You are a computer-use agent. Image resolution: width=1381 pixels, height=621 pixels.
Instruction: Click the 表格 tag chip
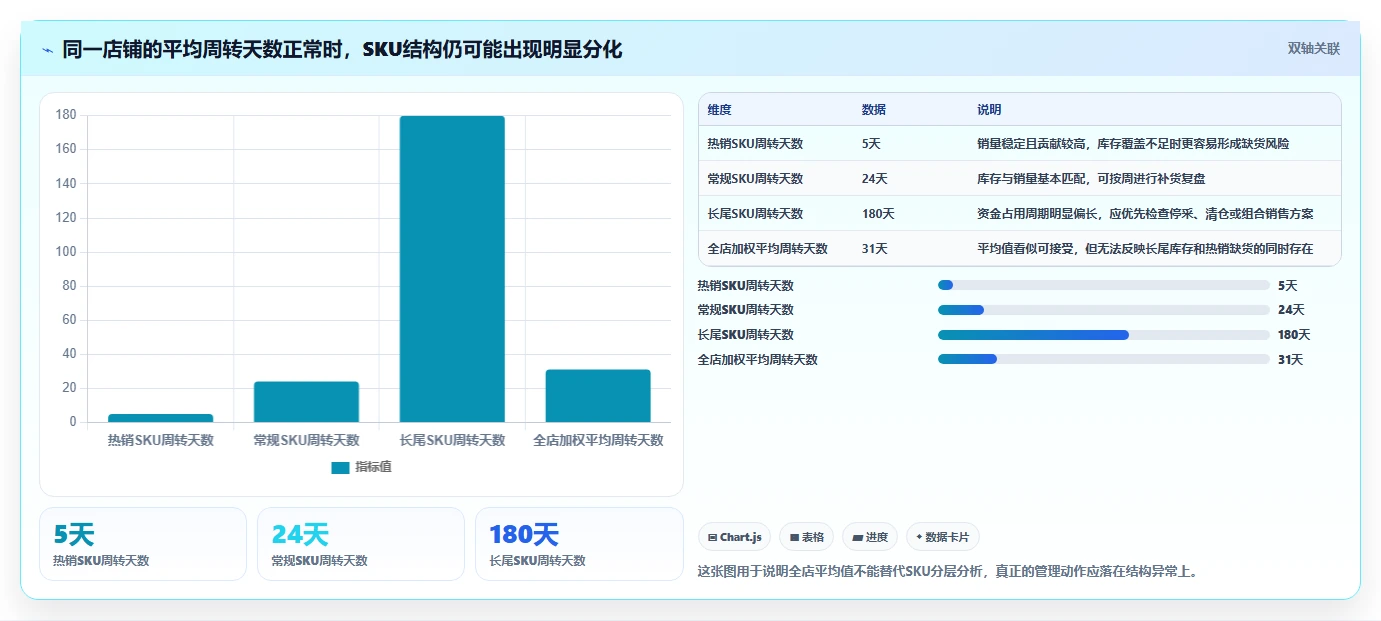click(x=806, y=537)
